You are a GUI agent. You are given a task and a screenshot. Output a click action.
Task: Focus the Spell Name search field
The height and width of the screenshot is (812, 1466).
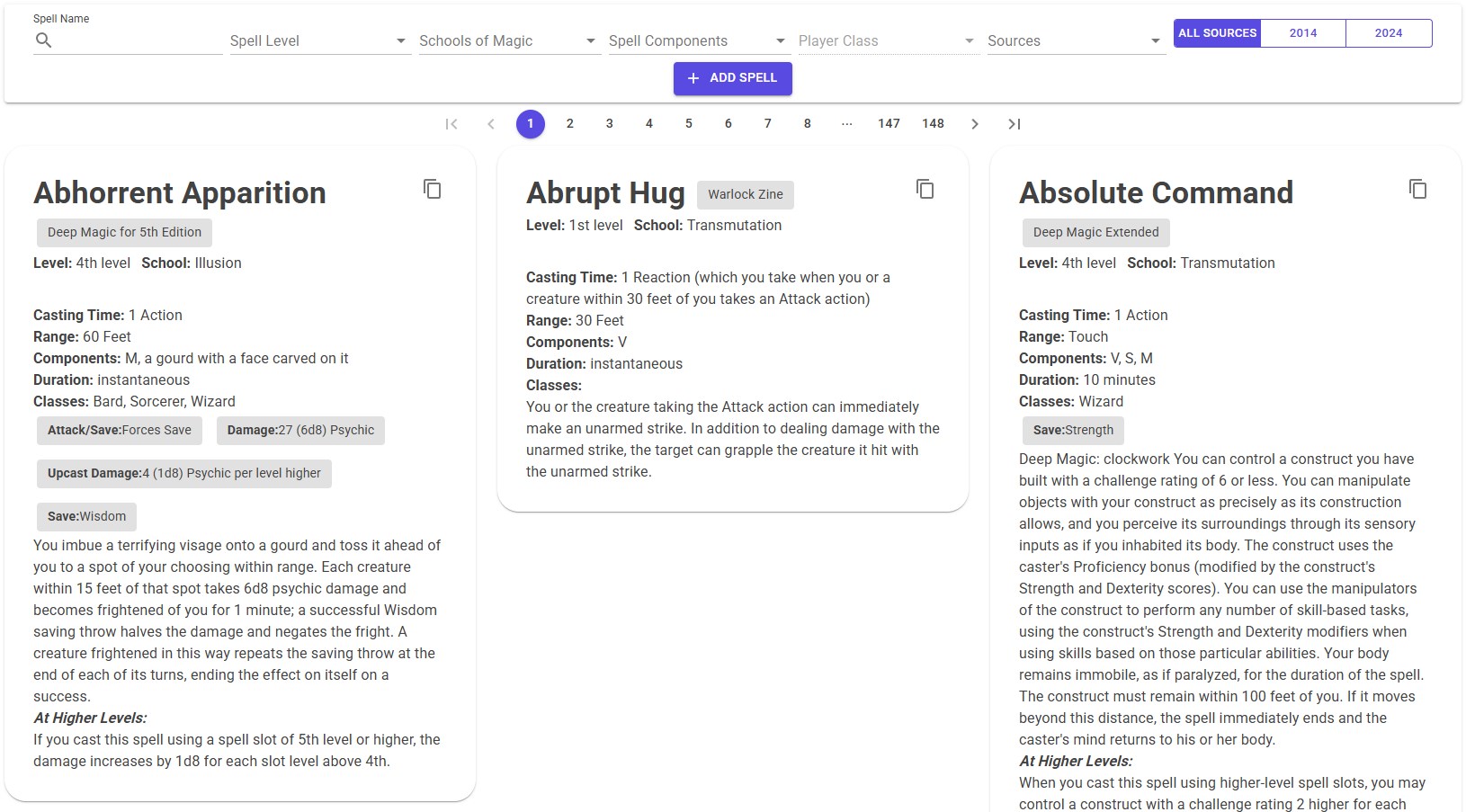[139, 41]
